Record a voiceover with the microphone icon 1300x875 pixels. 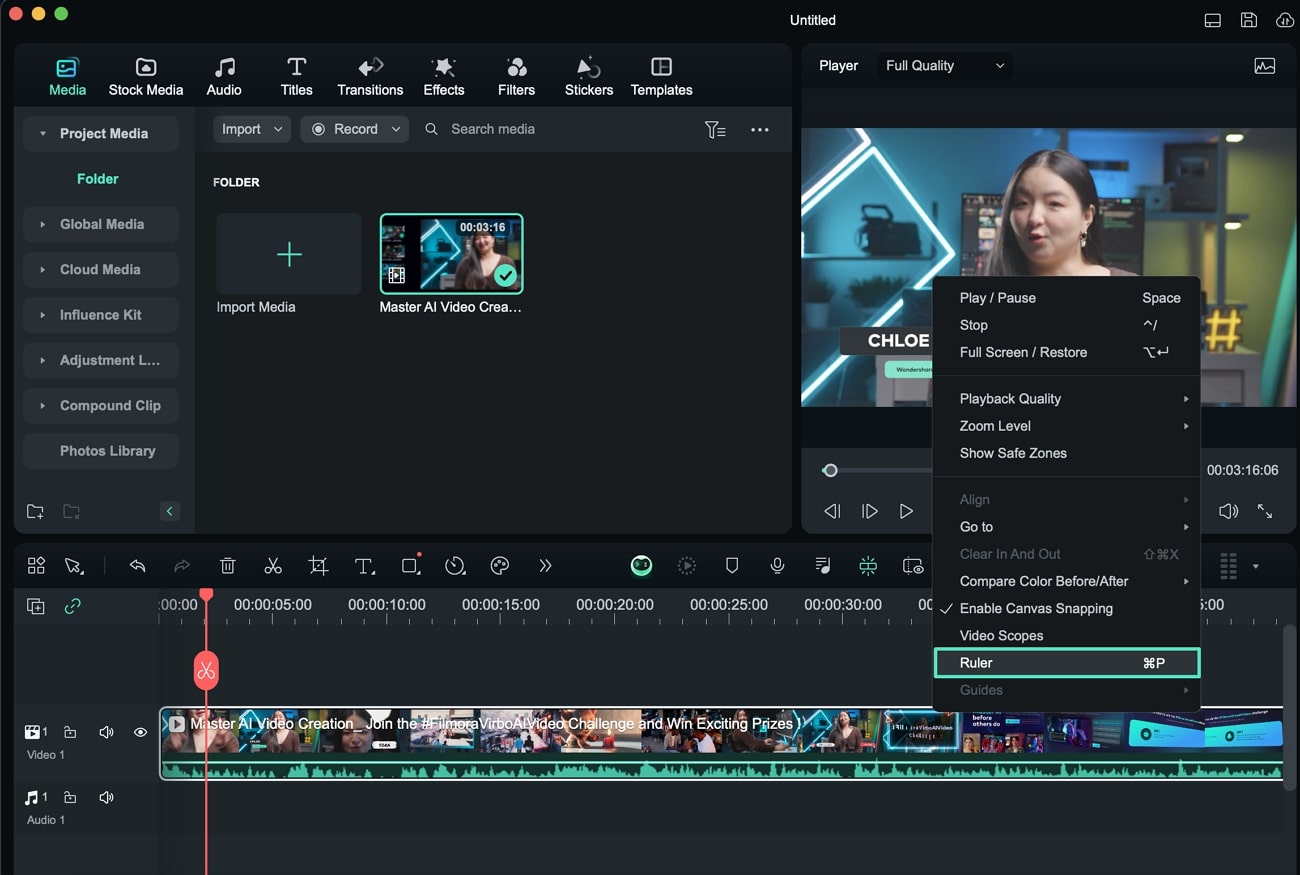[x=777, y=566]
